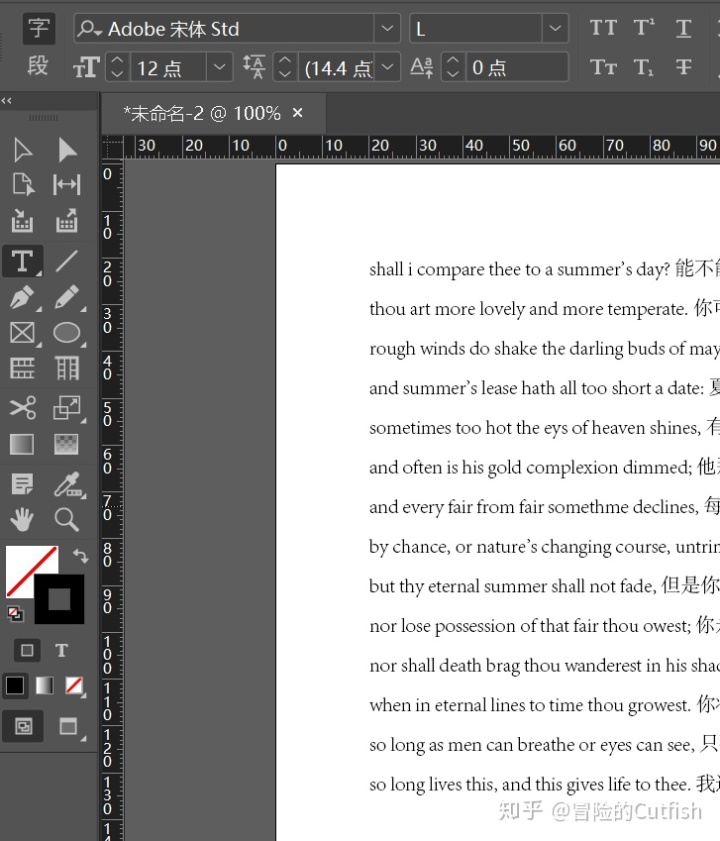Choose the Rectangle Frame tool
Image resolution: width=720 pixels, height=841 pixels.
coord(23,333)
